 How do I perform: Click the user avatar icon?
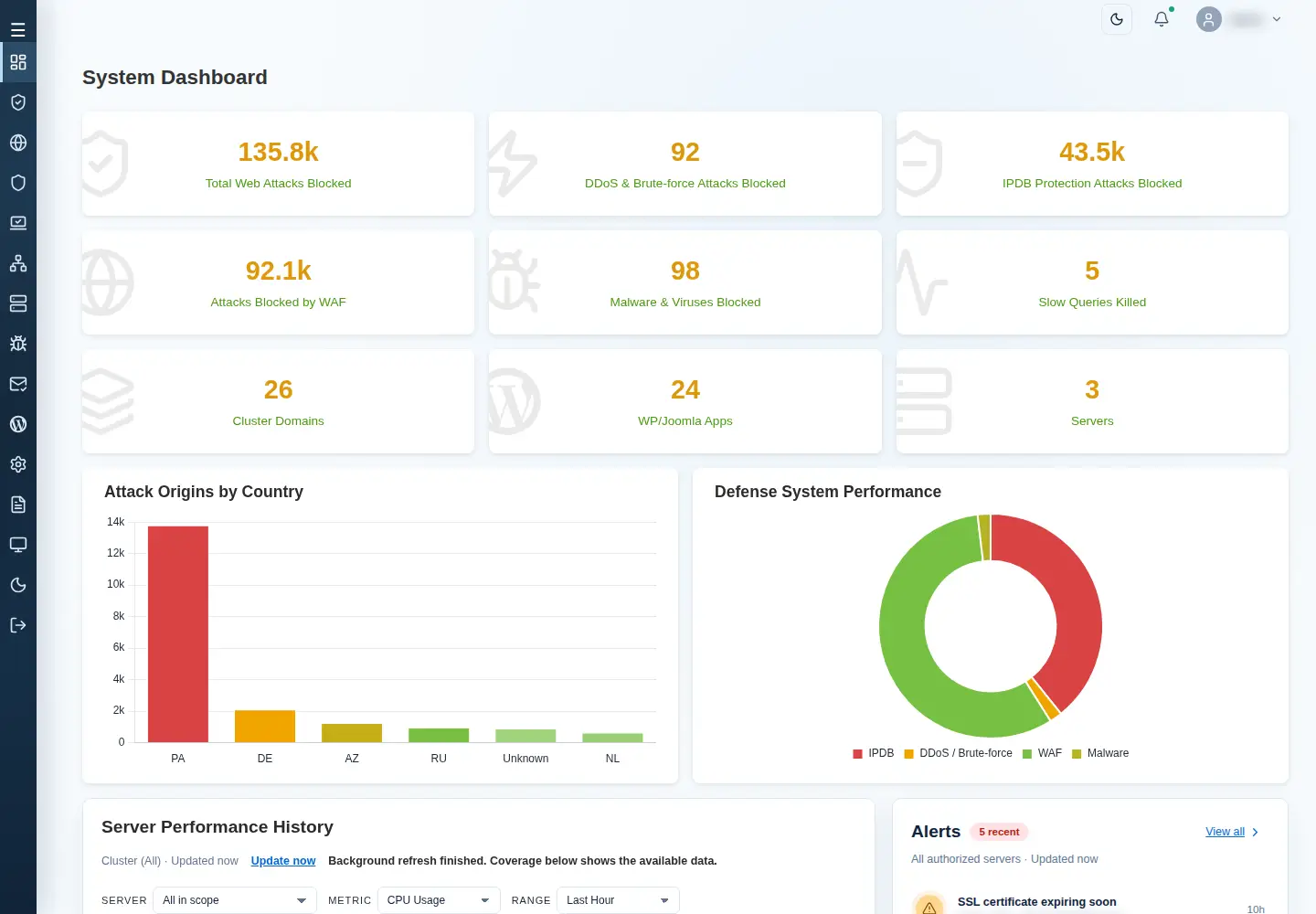(x=1209, y=19)
